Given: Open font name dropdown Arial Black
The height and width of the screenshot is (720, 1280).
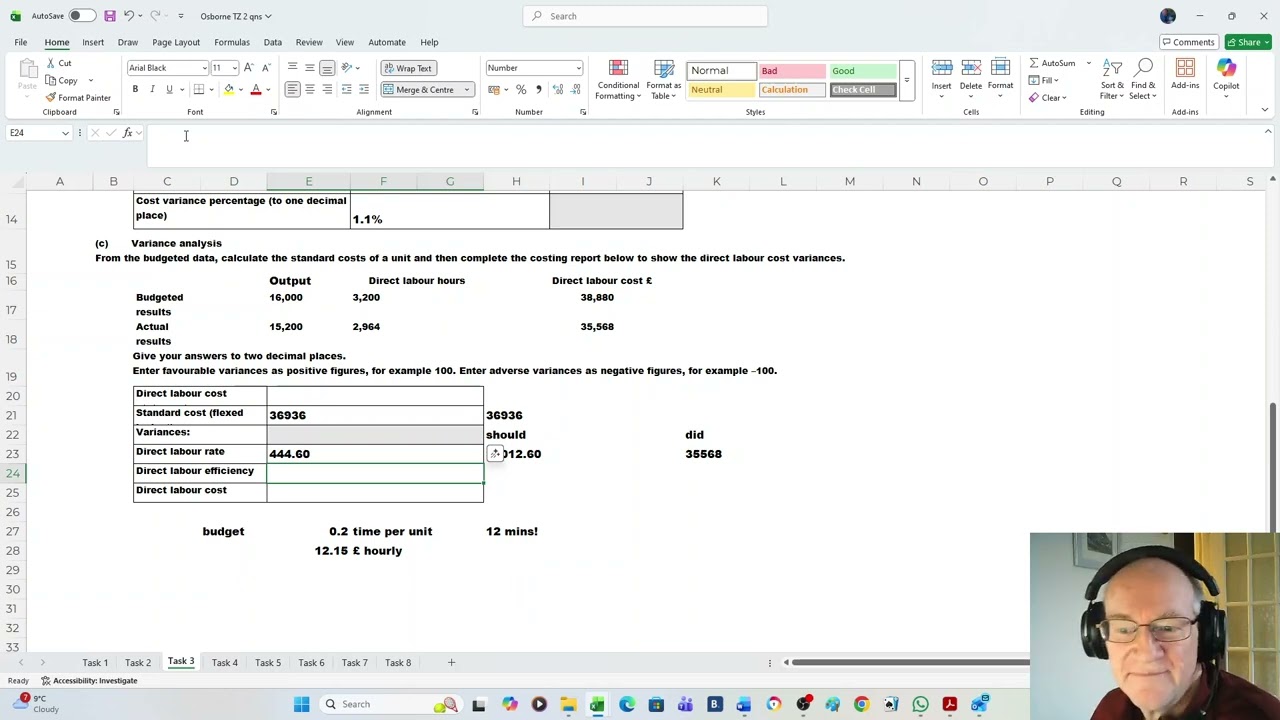Looking at the screenshot, I should [x=204, y=68].
